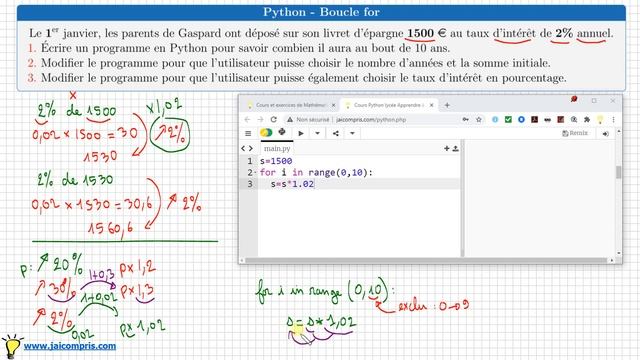The image size is (640, 360).
Task: Select the main.py file tab
Action: point(277,149)
